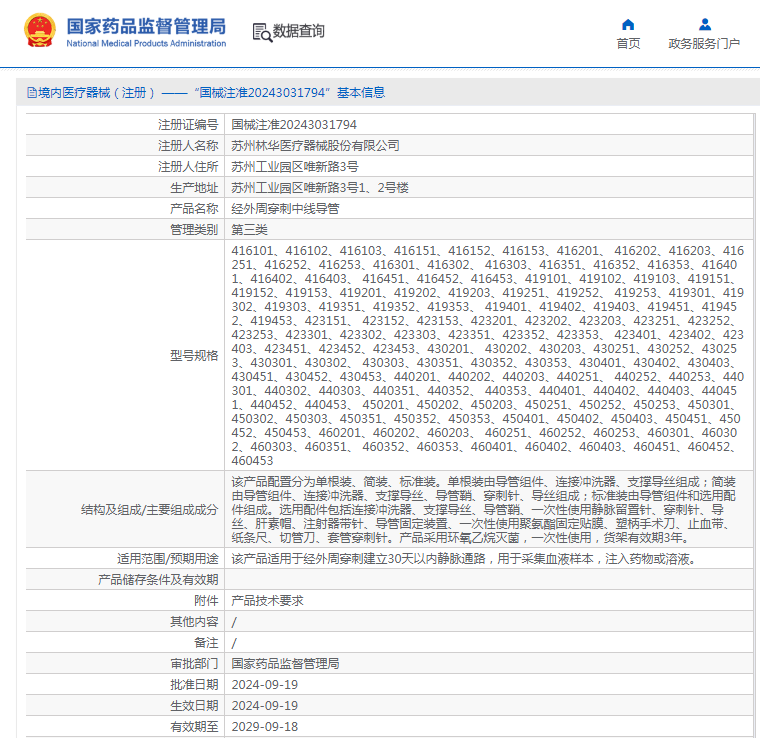Select registration number 国械注准20243031794 value
The image size is (760, 738).
(294, 125)
